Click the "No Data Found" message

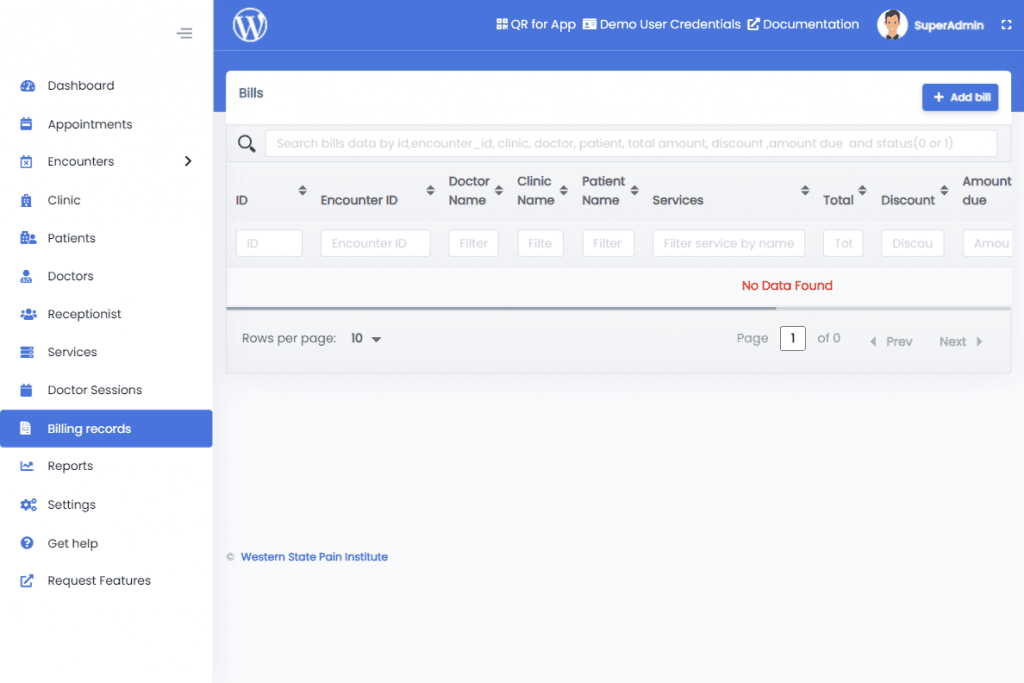click(x=787, y=285)
